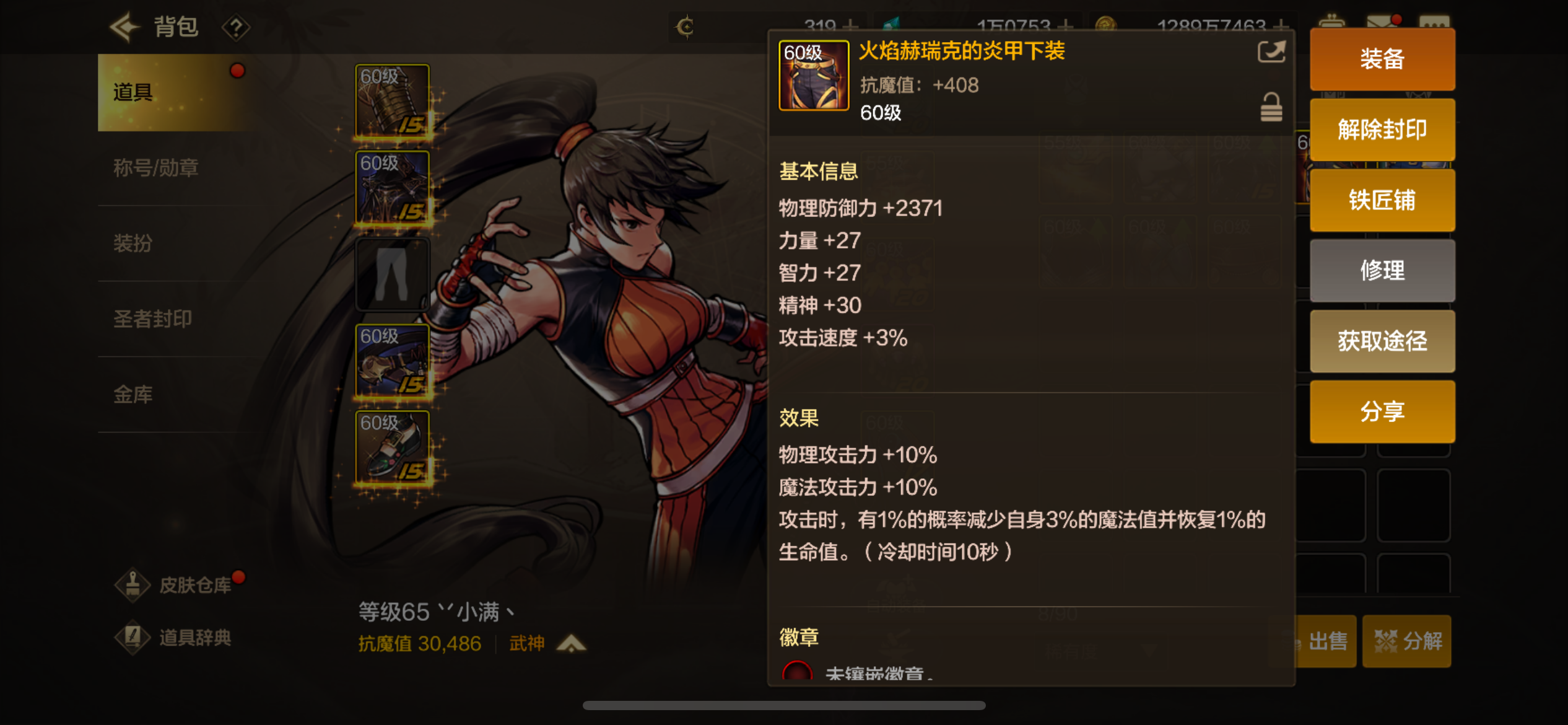The width and height of the screenshot is (1568, 725).
Task: Switch to the 装扮 tab
Action: pos(133,243)
